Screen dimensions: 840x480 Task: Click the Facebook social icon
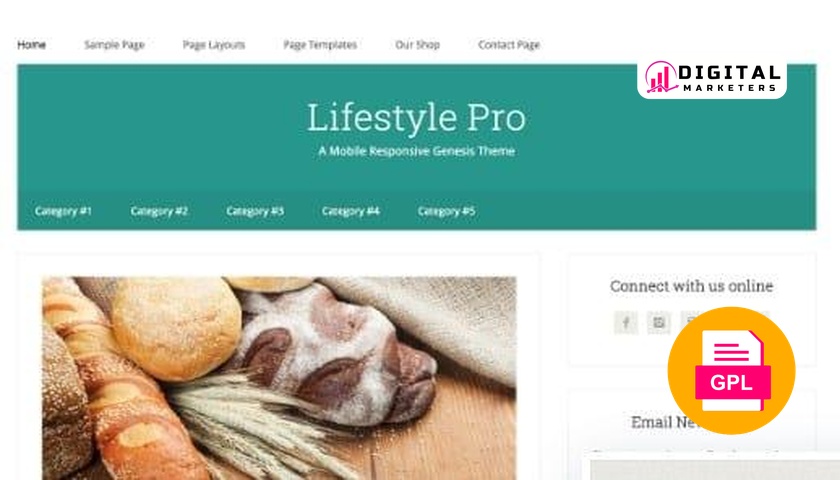coord(626,322)
